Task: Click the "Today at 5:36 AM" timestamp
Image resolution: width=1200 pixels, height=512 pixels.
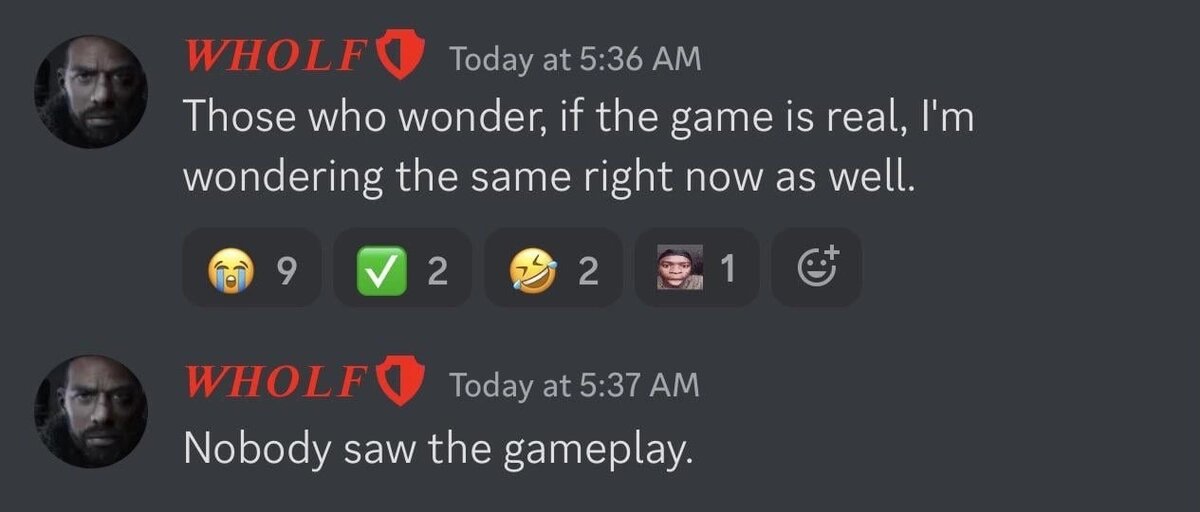Action: coord(575,60)
